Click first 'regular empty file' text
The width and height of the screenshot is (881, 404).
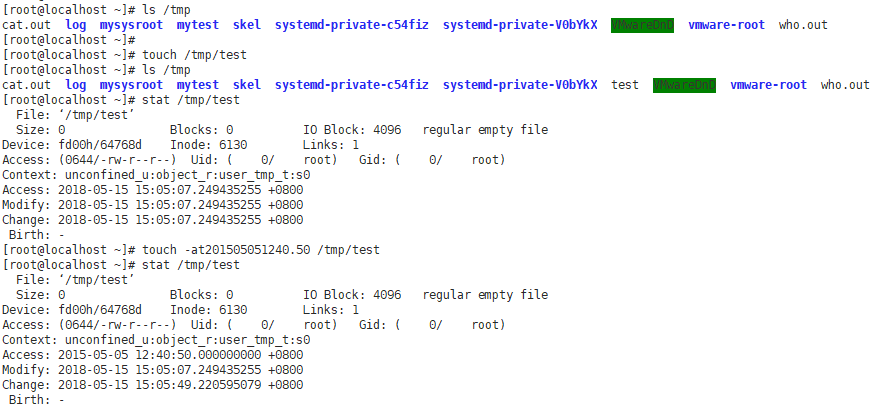(x=485, y=130)
